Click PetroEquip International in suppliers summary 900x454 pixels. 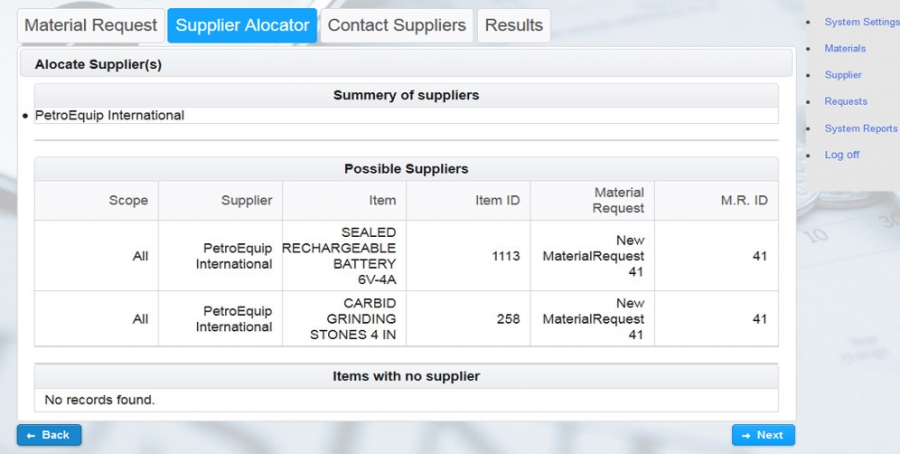pos(110,115)
